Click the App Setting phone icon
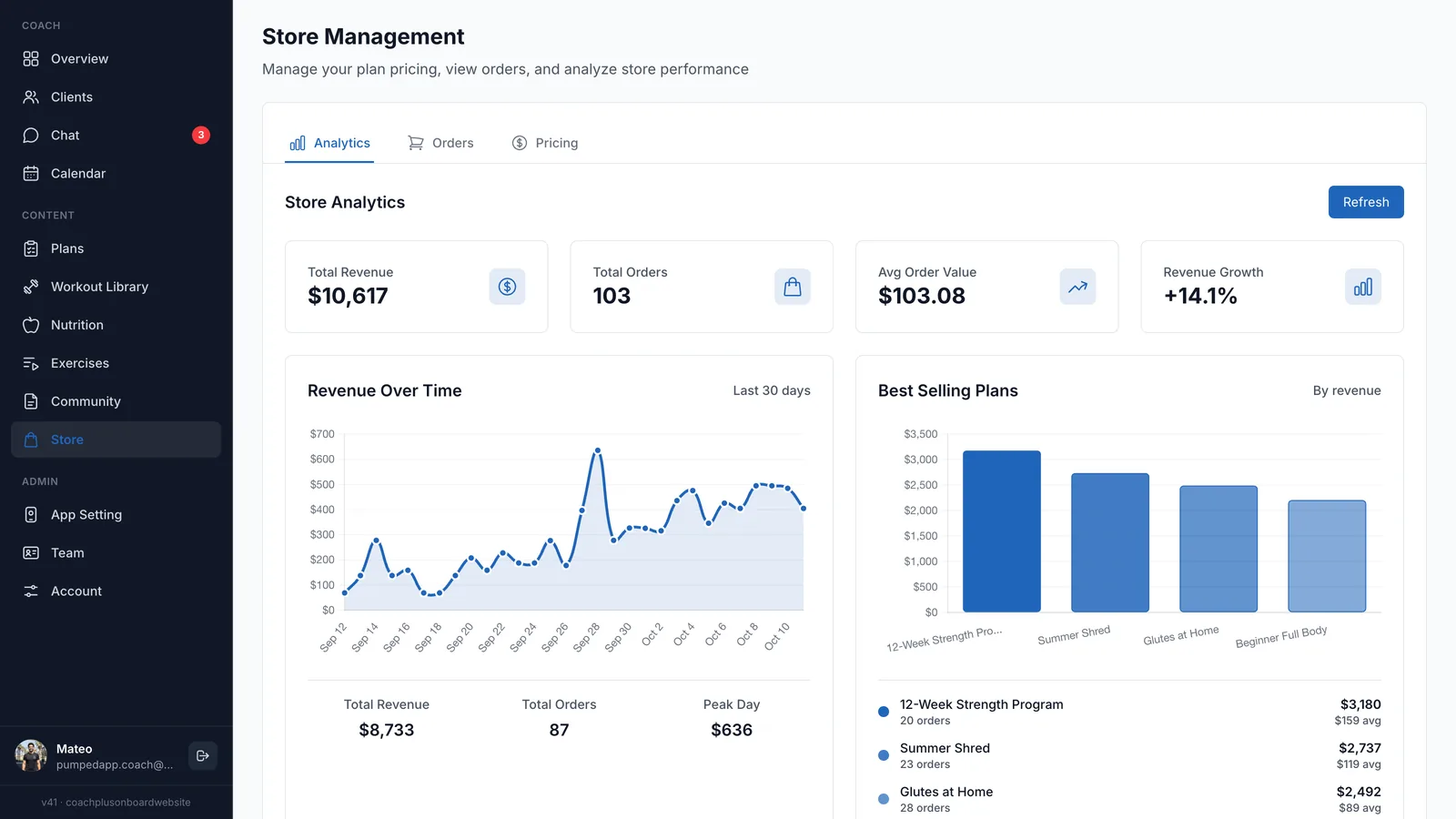 click(31, 514)
